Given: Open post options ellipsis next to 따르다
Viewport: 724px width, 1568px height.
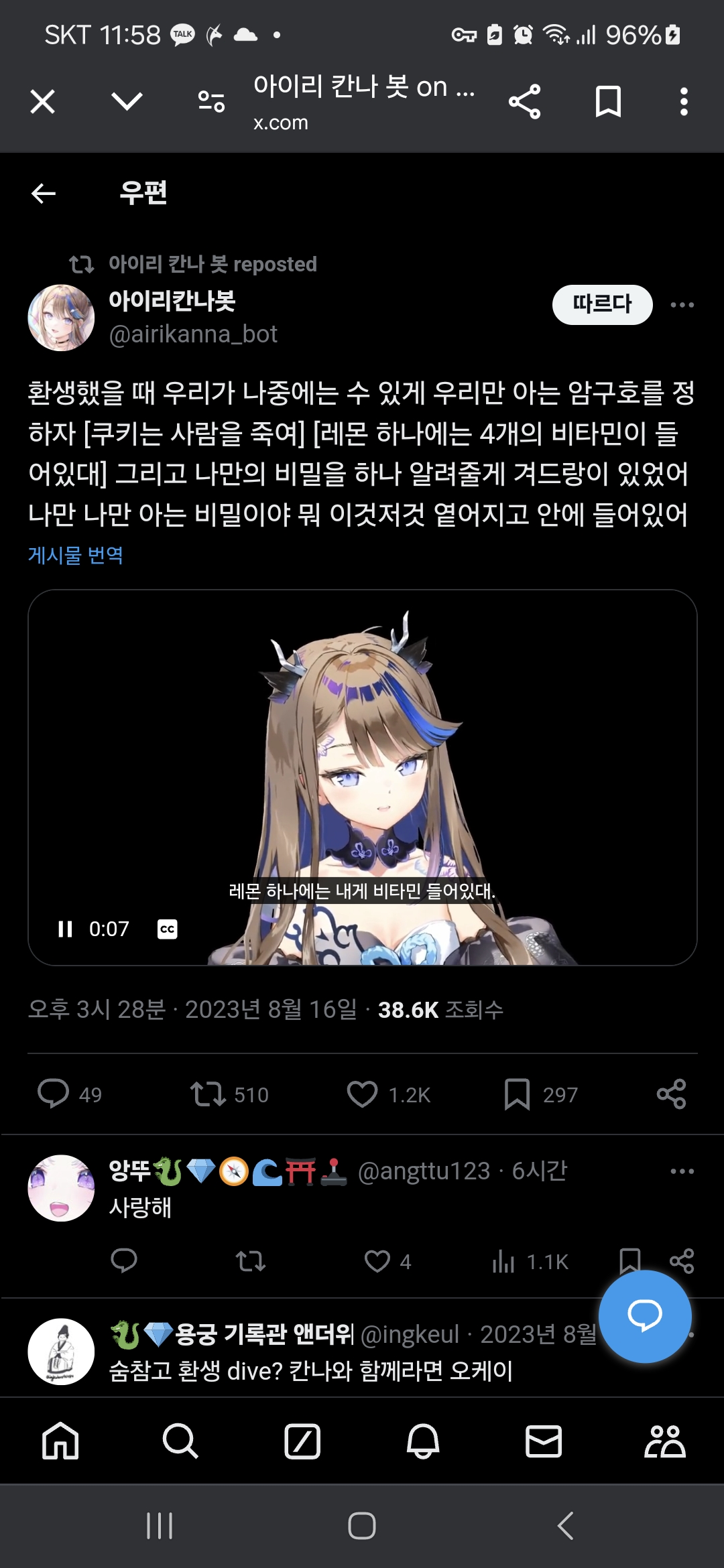Looking at the screenshot, I should click(682, 305).
